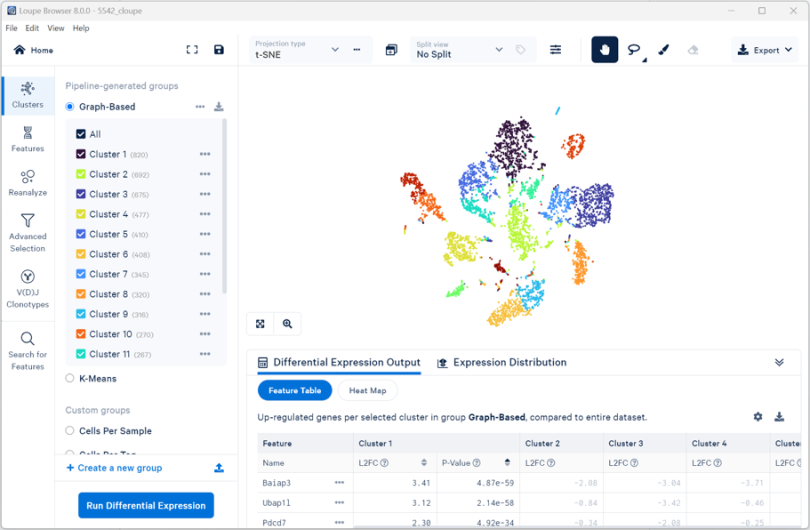This screenshot has height=530, width=810.
Task: Click Create a new group link
Action: (x=114, y=468)
